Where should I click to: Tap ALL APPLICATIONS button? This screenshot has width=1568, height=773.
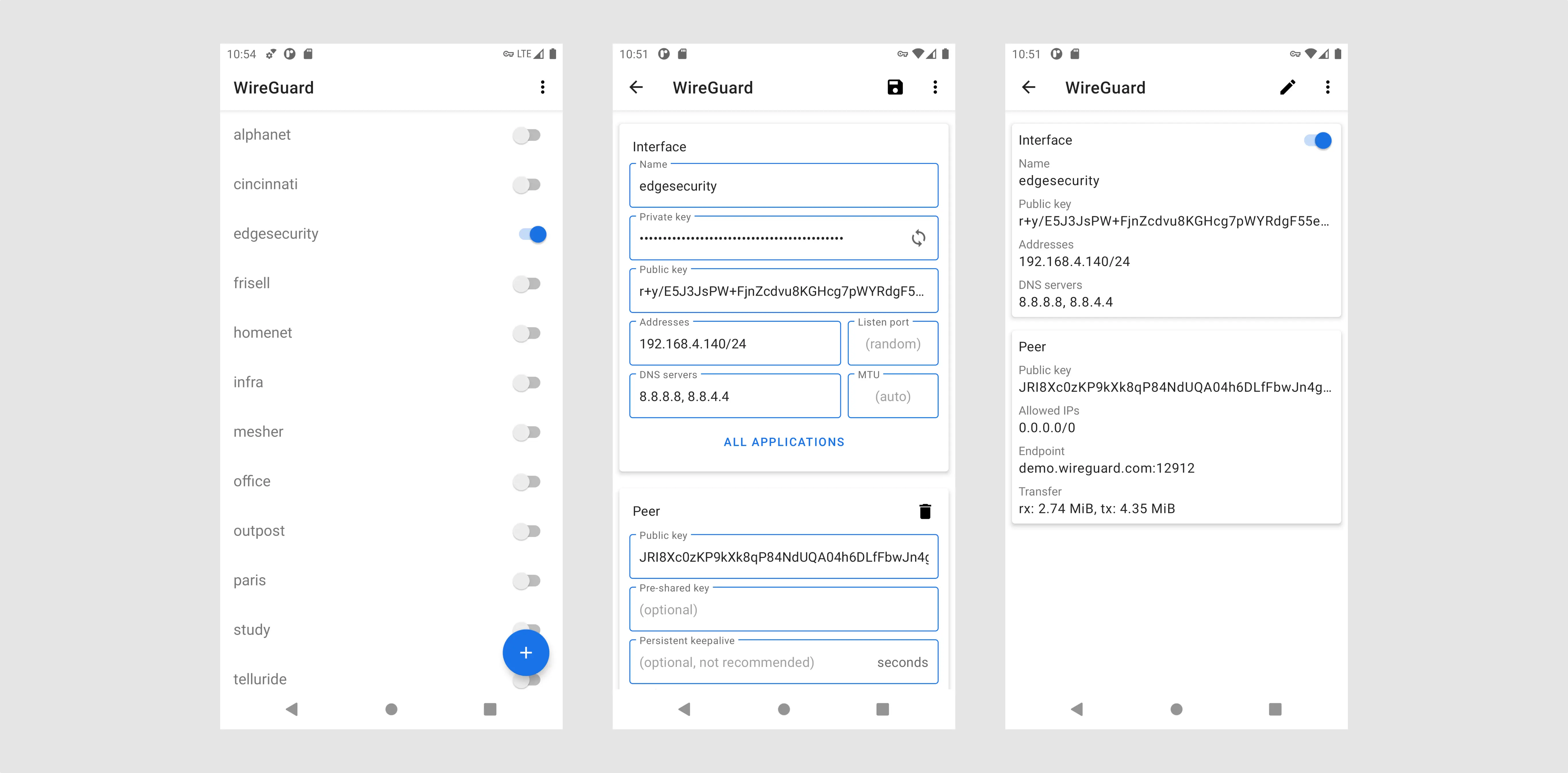coord(784,442)
